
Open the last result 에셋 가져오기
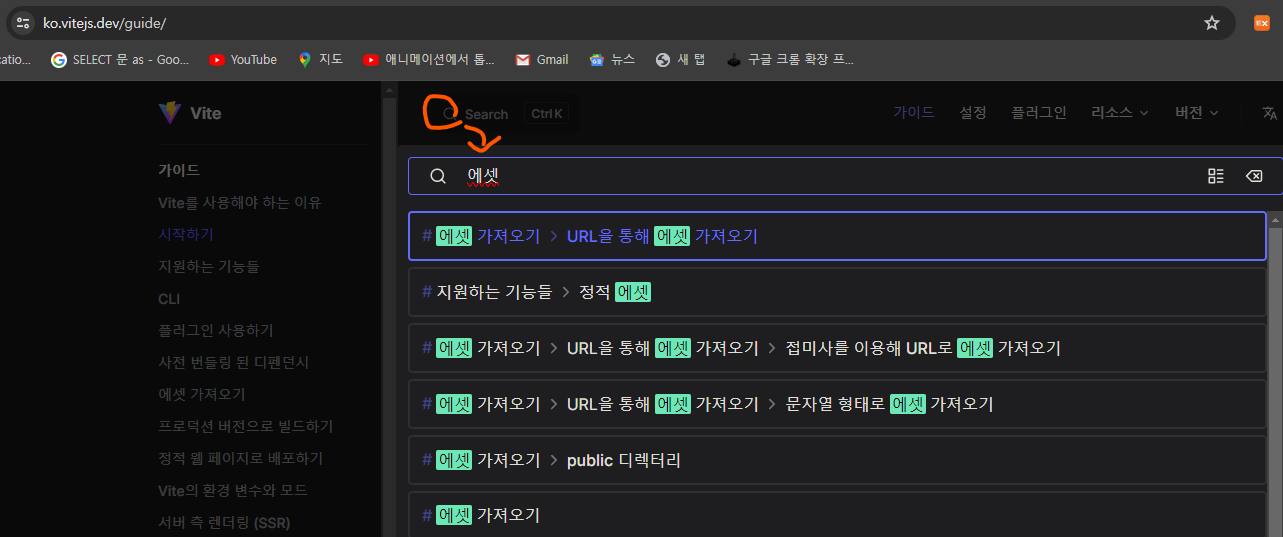(837, 514)
